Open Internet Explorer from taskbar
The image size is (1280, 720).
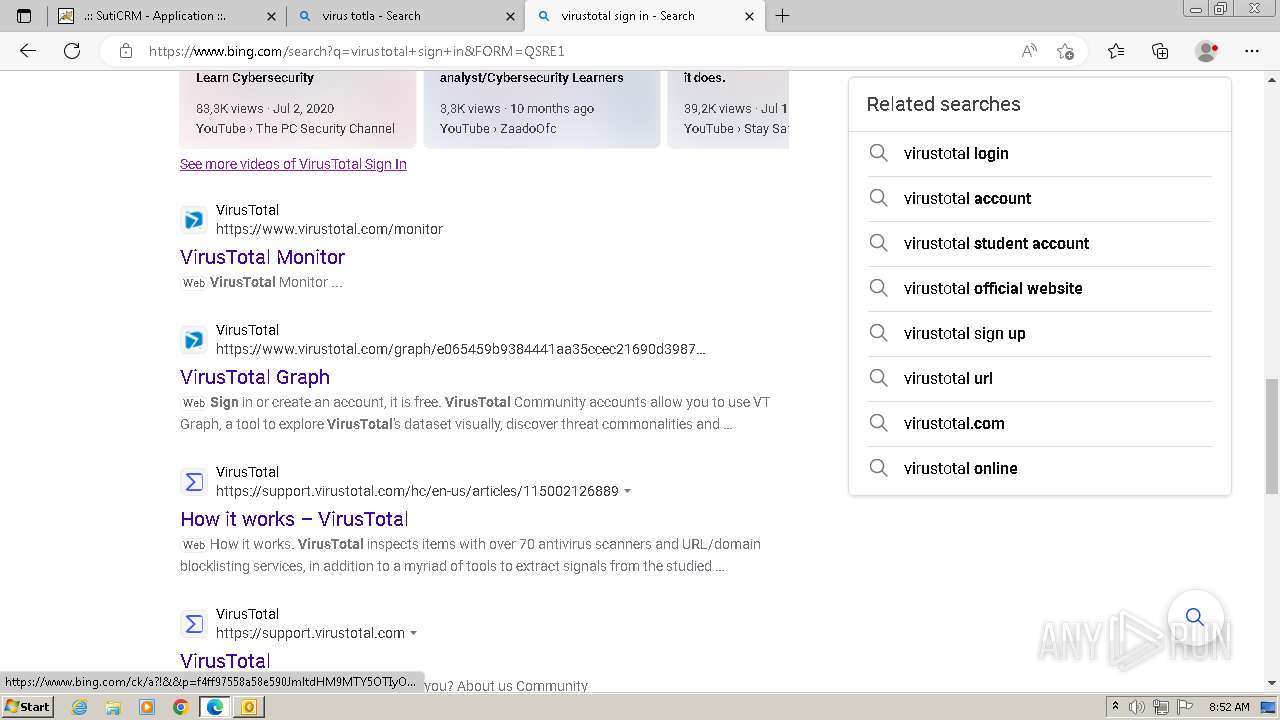click(79, 707)
